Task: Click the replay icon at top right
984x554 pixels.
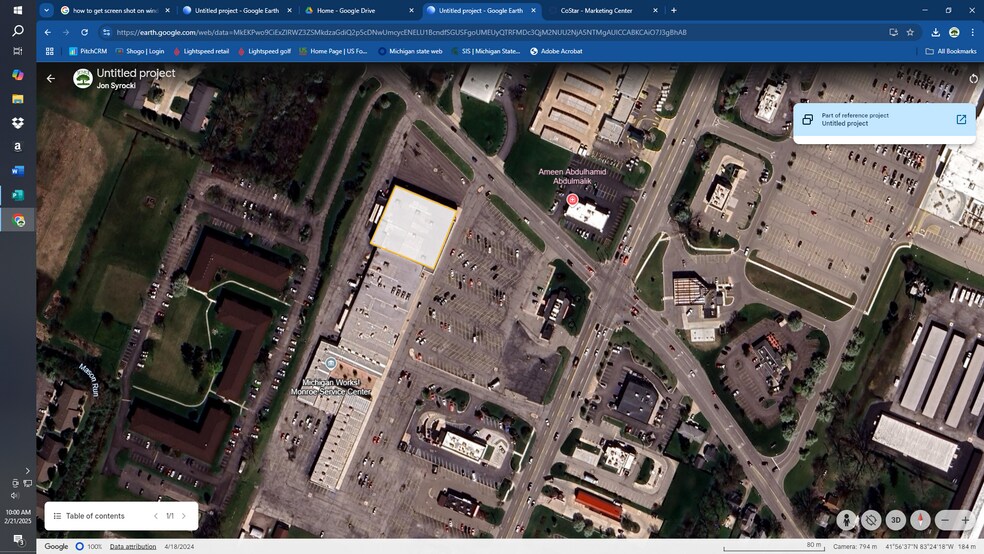Action: coord(974,78)
